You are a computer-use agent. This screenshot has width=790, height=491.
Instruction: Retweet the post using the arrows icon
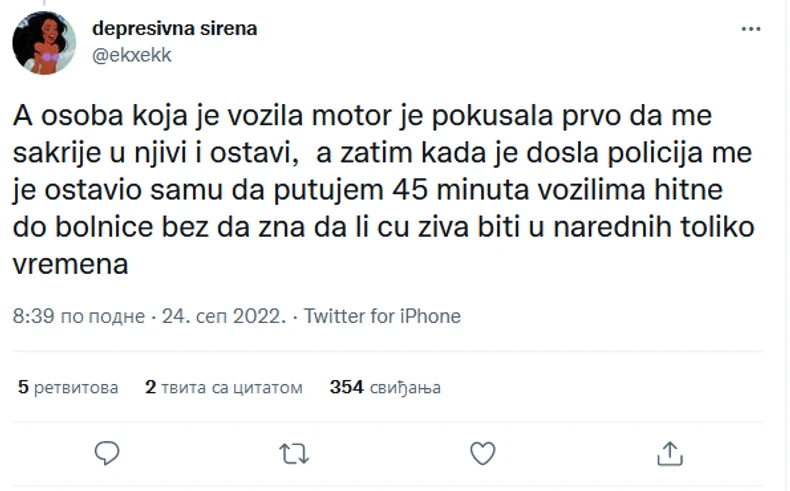[x=294, y=454]
